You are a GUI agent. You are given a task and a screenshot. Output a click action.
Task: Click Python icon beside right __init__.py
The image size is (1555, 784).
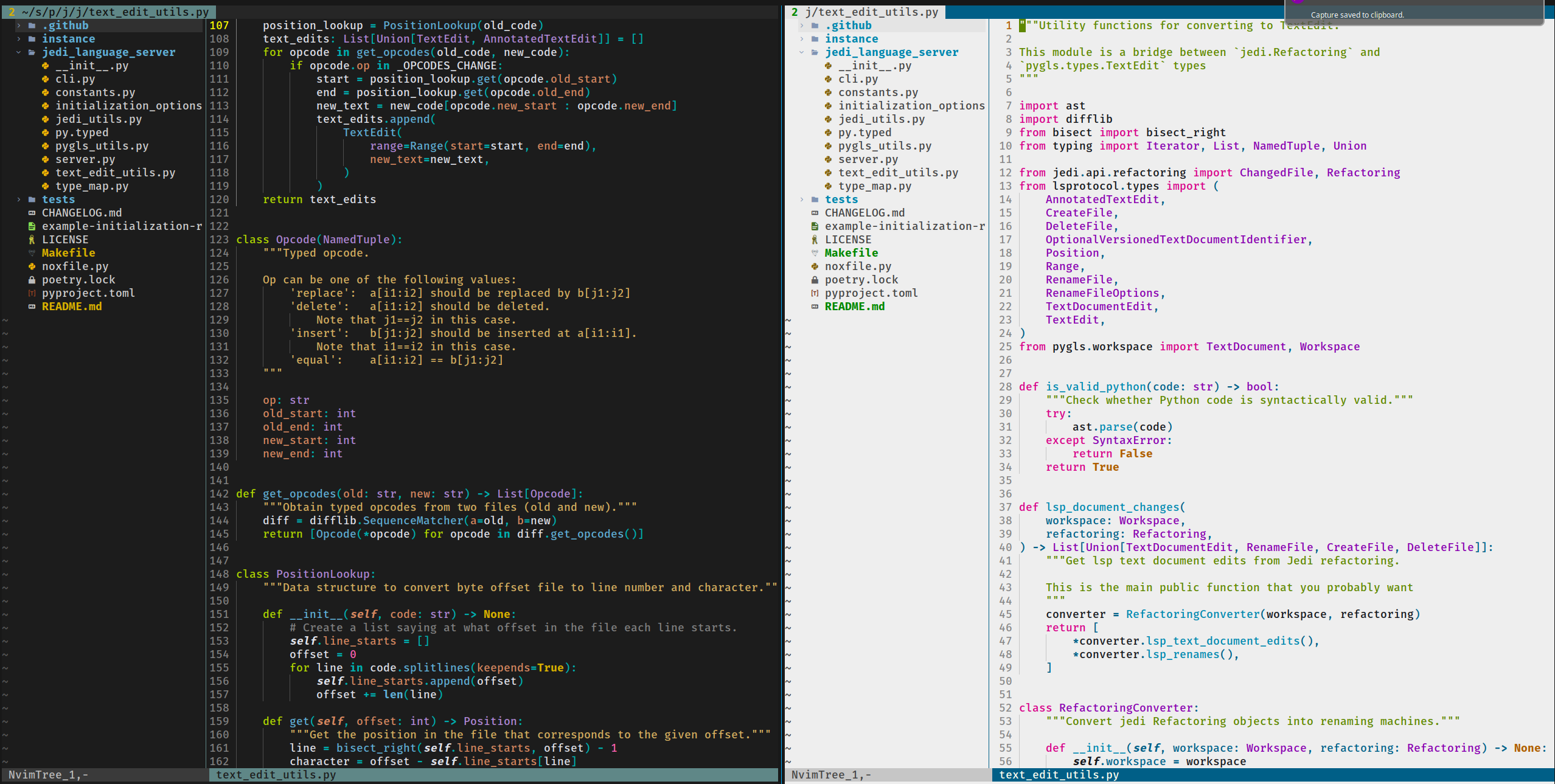click(x=828, y=66)
